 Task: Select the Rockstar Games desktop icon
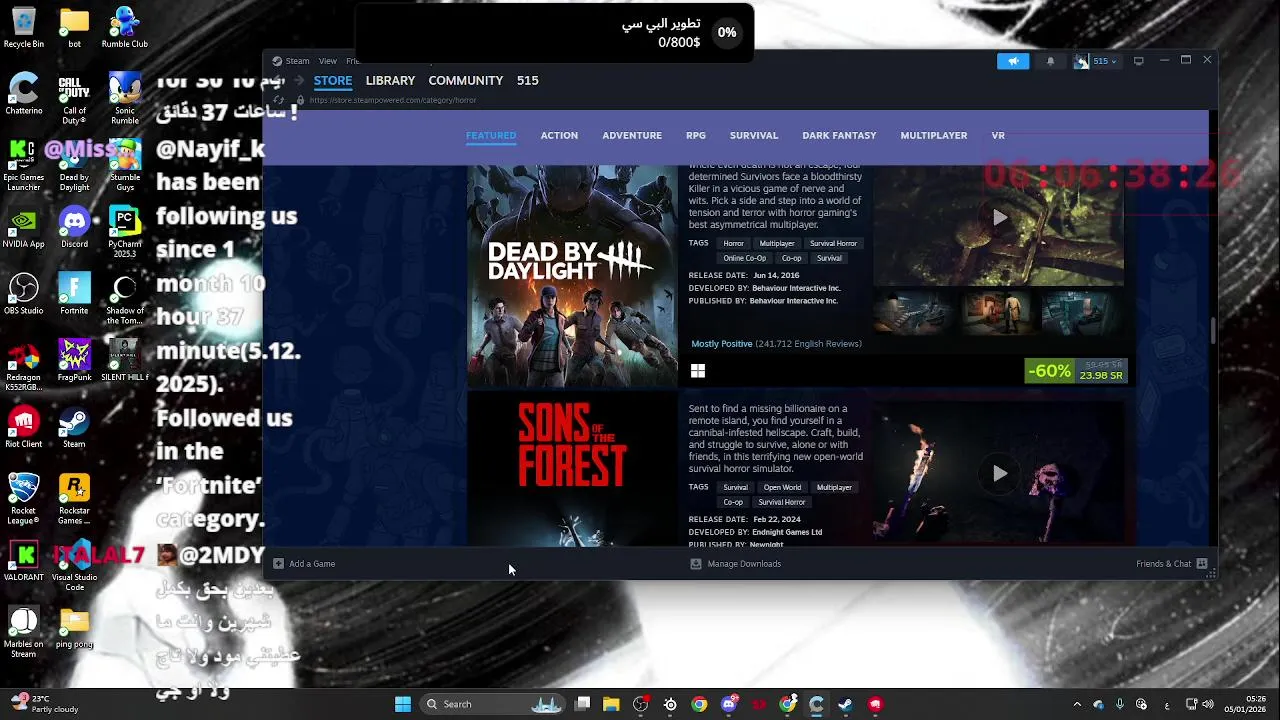click(x=74, y=498)
